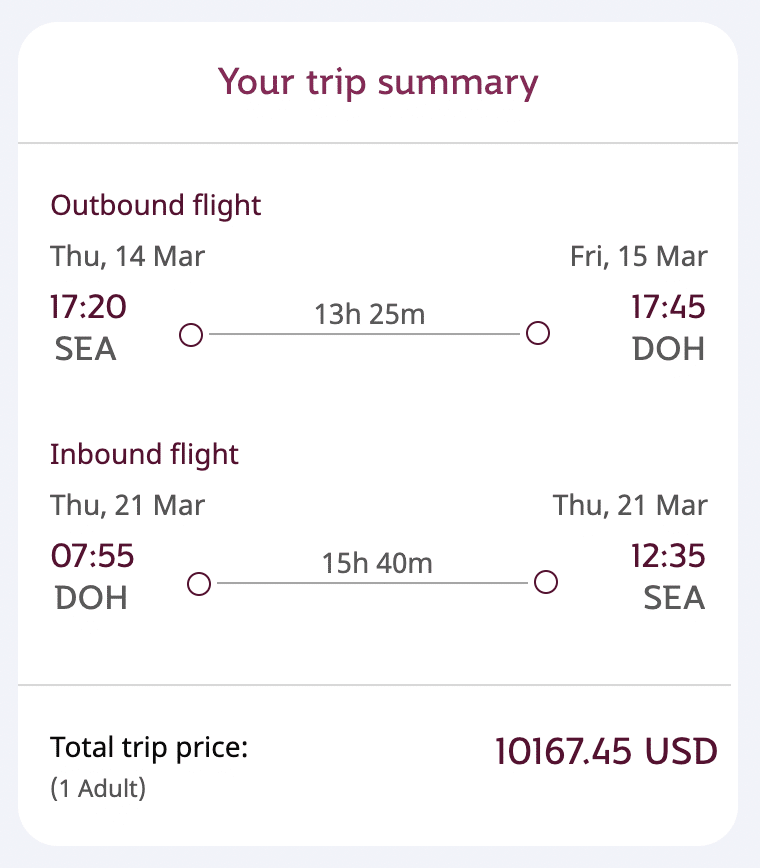
Task: Click the inbound 12:35 arrival time
Action: 668,556
